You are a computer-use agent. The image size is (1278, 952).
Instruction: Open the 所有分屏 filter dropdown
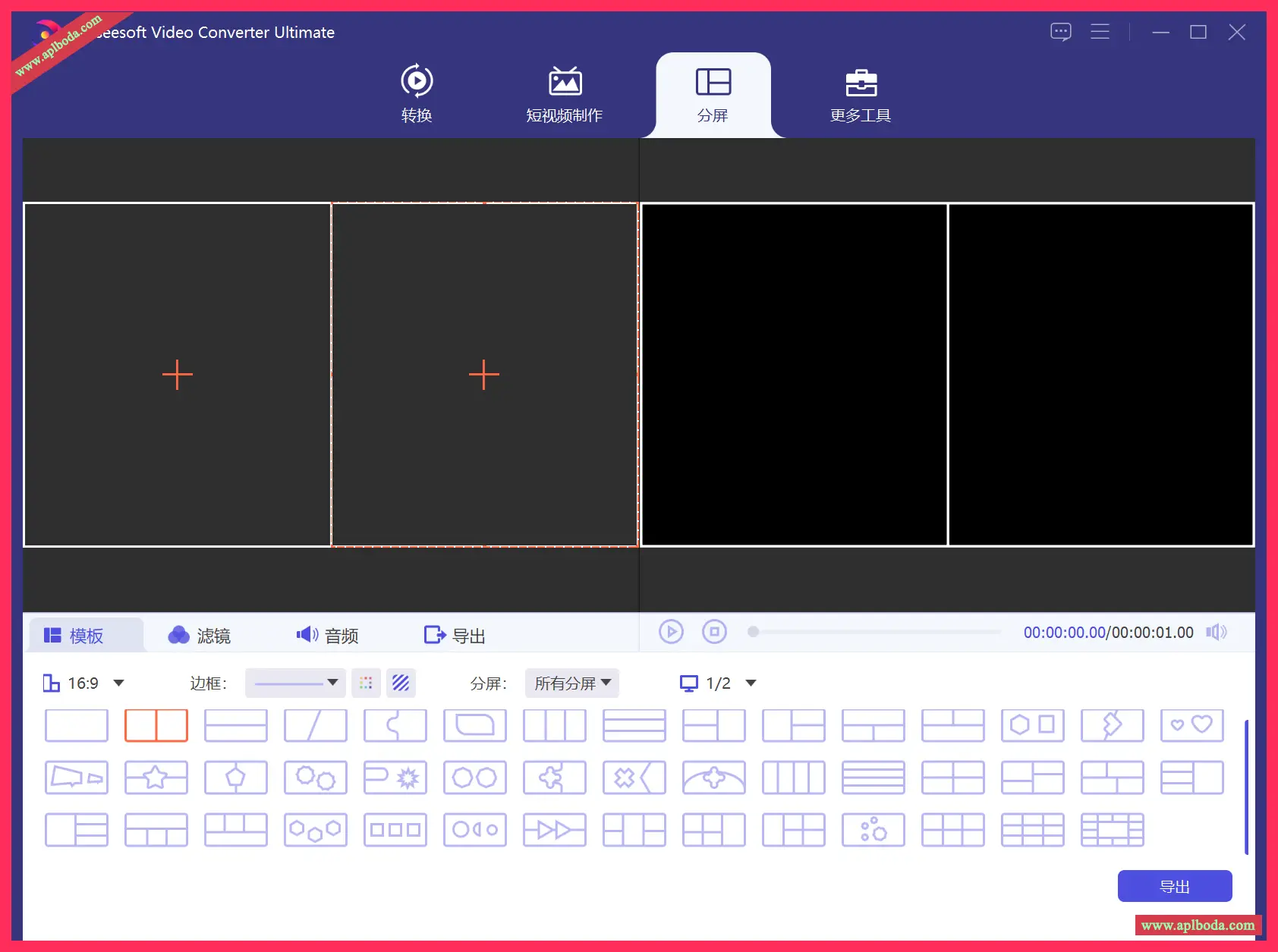click(572, 683)
